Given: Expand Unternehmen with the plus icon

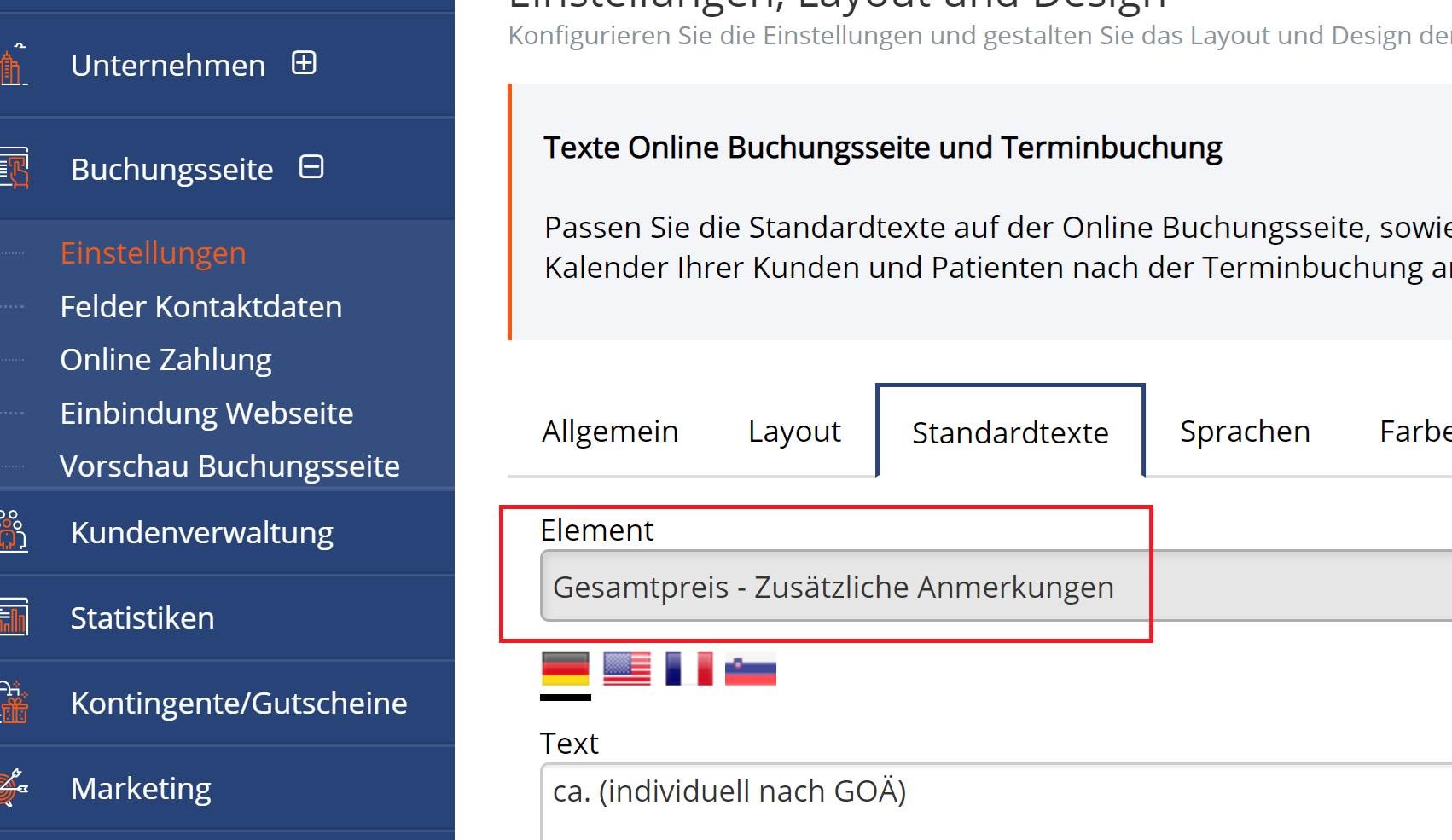Looking at the screenshot, I should tap(304, 63).
